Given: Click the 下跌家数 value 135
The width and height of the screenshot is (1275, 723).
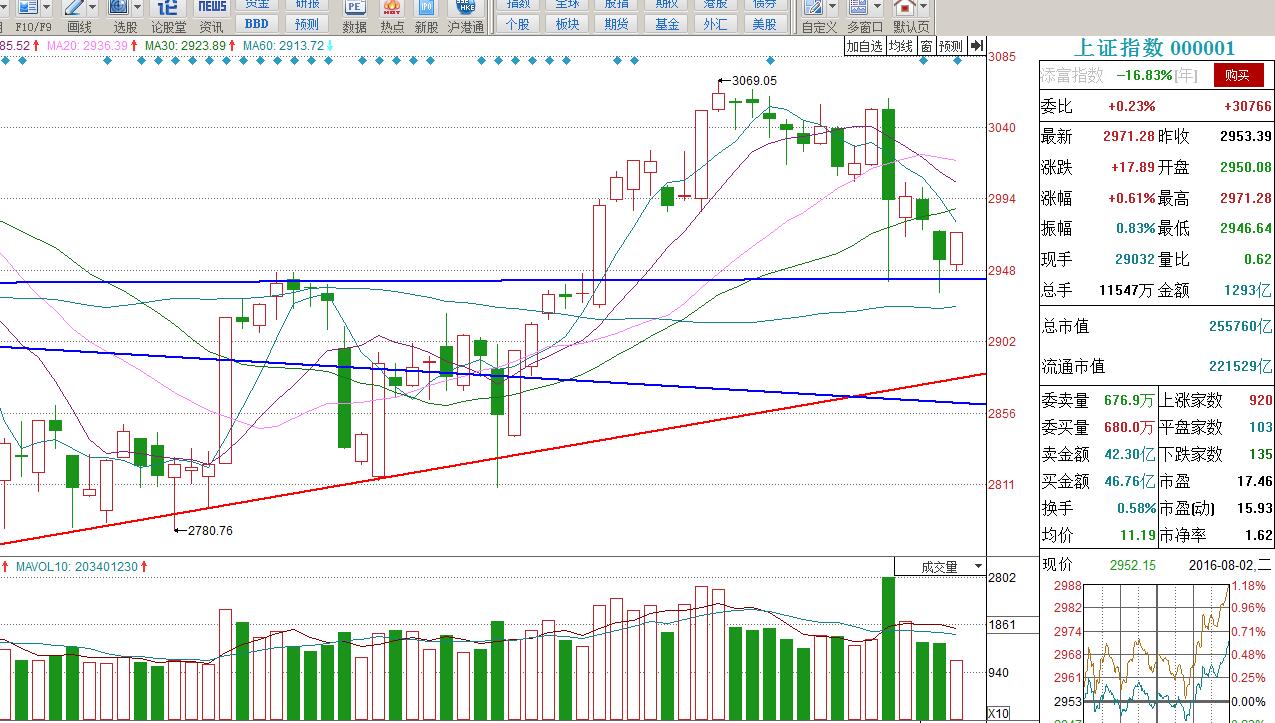Looking at the screenshot, I should click(1260, 454).
